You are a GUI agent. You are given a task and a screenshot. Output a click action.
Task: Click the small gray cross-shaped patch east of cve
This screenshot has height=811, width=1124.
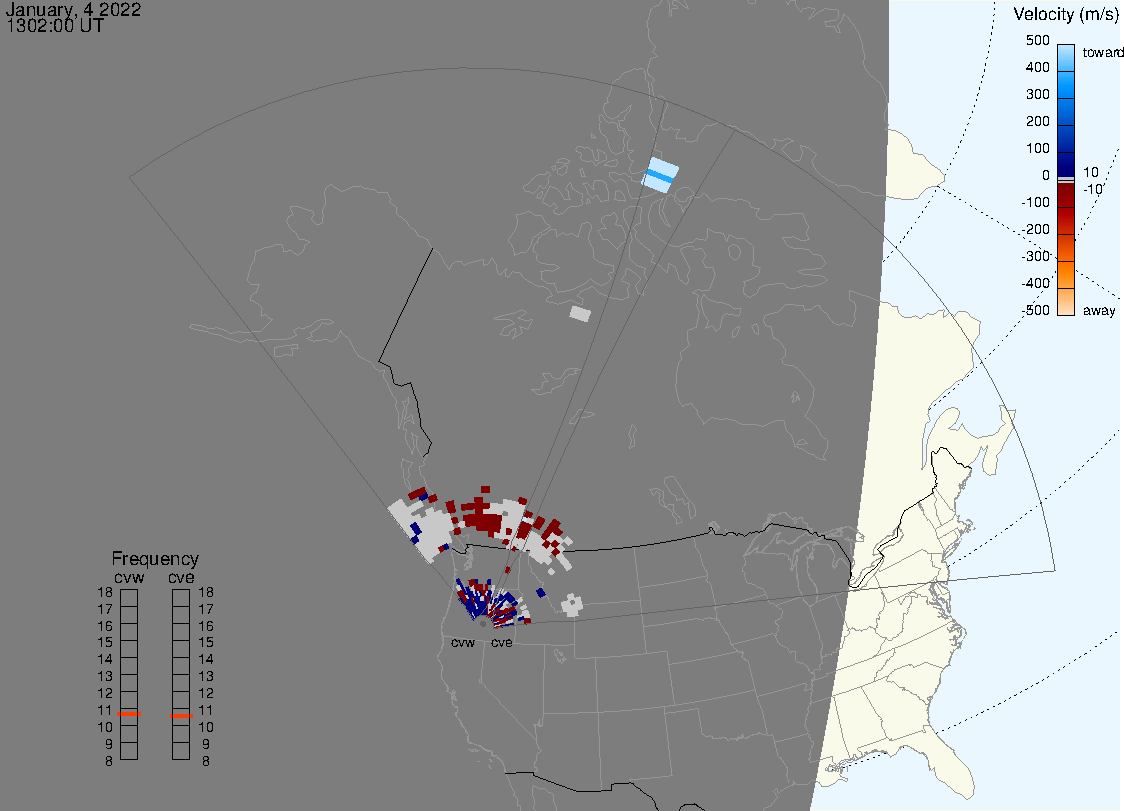pyautogui.click(x=571, y=604)
